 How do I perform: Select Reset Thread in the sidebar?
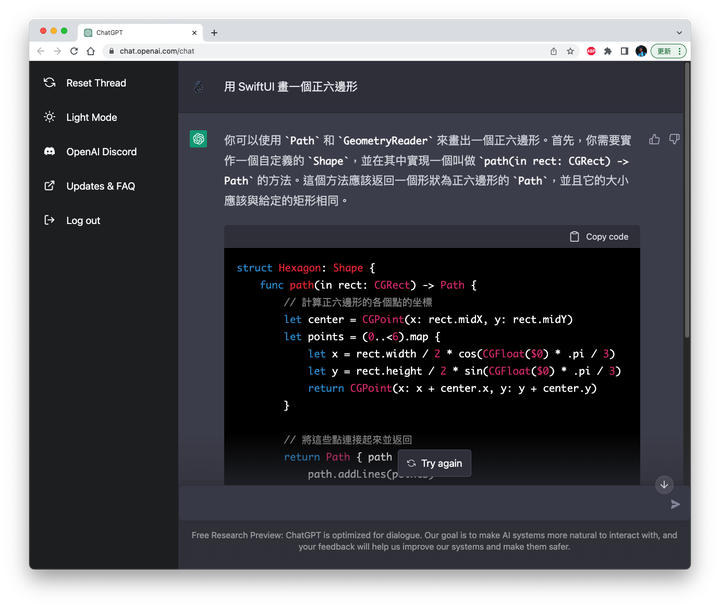[85, 83]
